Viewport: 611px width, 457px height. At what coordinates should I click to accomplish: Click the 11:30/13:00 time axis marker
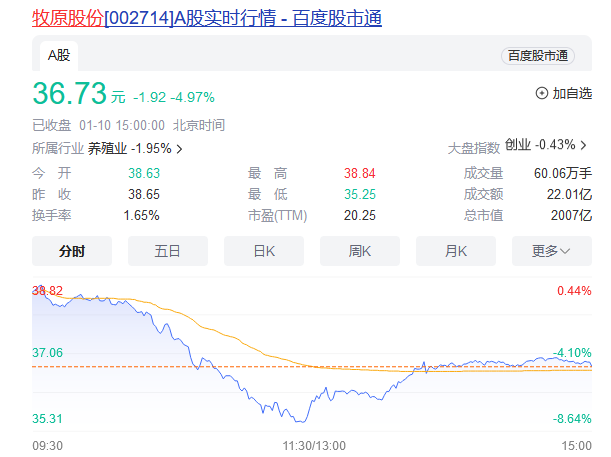(314, 446)
